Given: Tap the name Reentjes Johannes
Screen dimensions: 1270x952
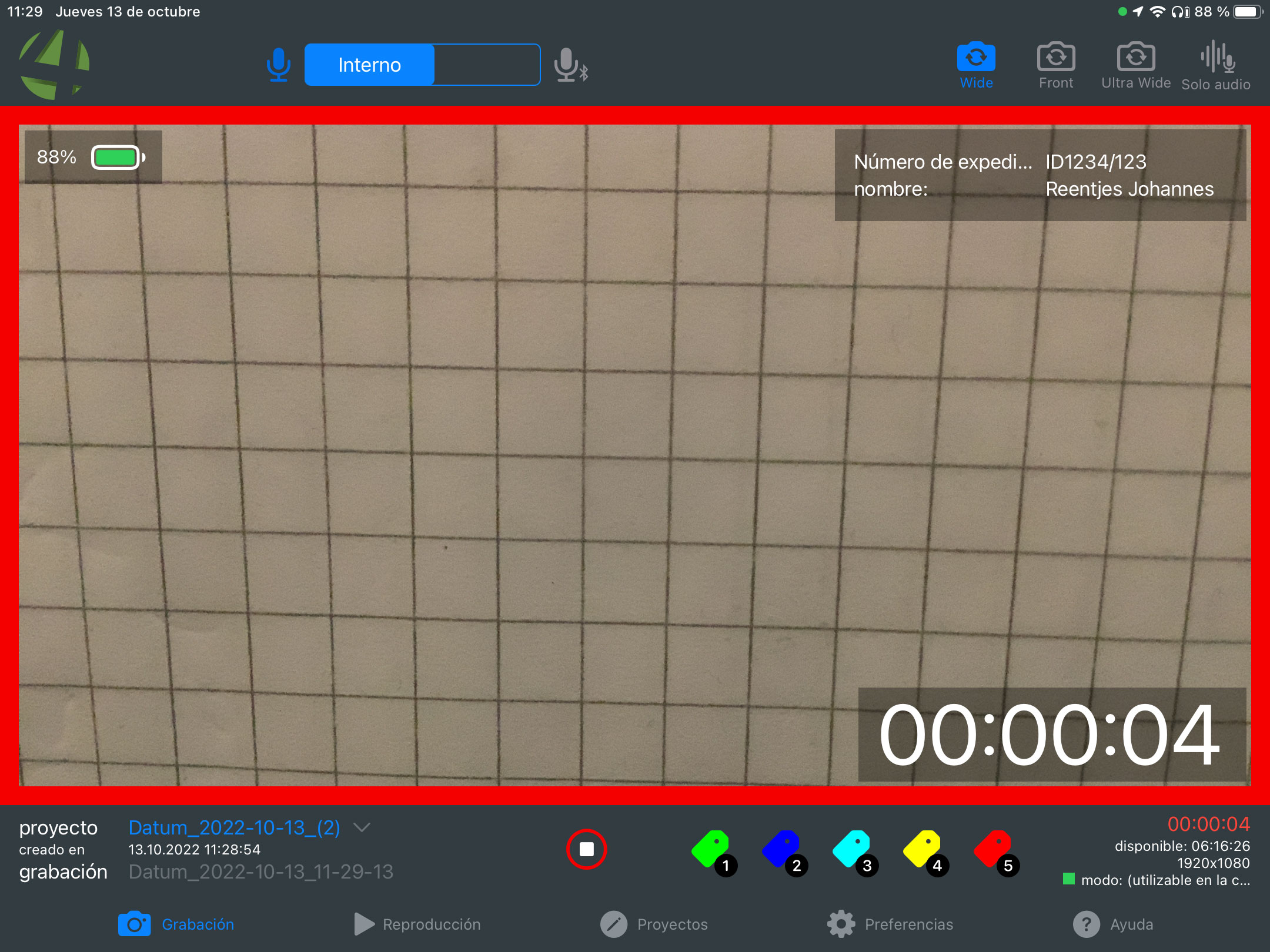Looking at the screenshot, I should click(1129, 189).
